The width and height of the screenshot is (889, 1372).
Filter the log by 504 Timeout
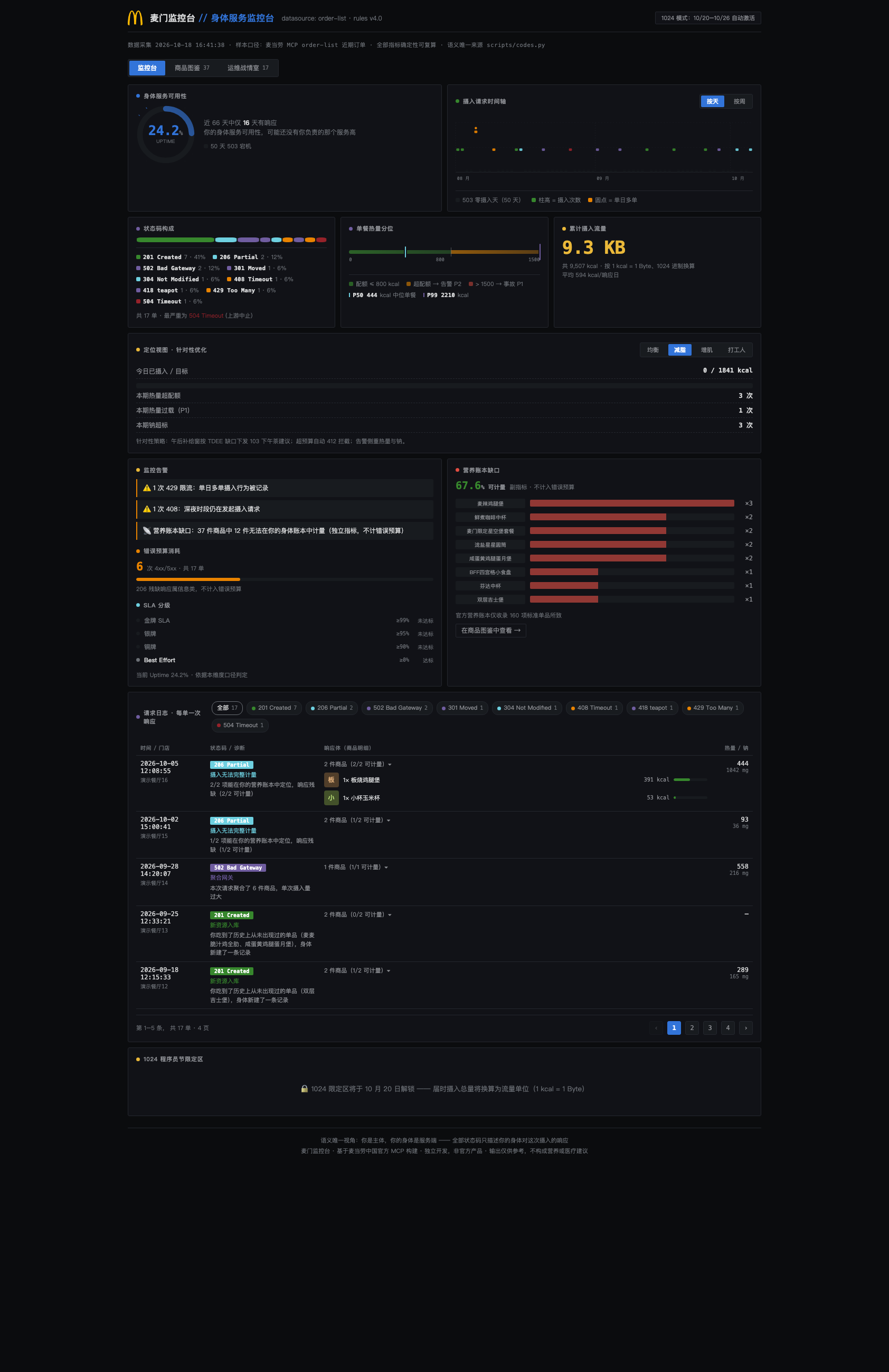click(x=240, y=725)
